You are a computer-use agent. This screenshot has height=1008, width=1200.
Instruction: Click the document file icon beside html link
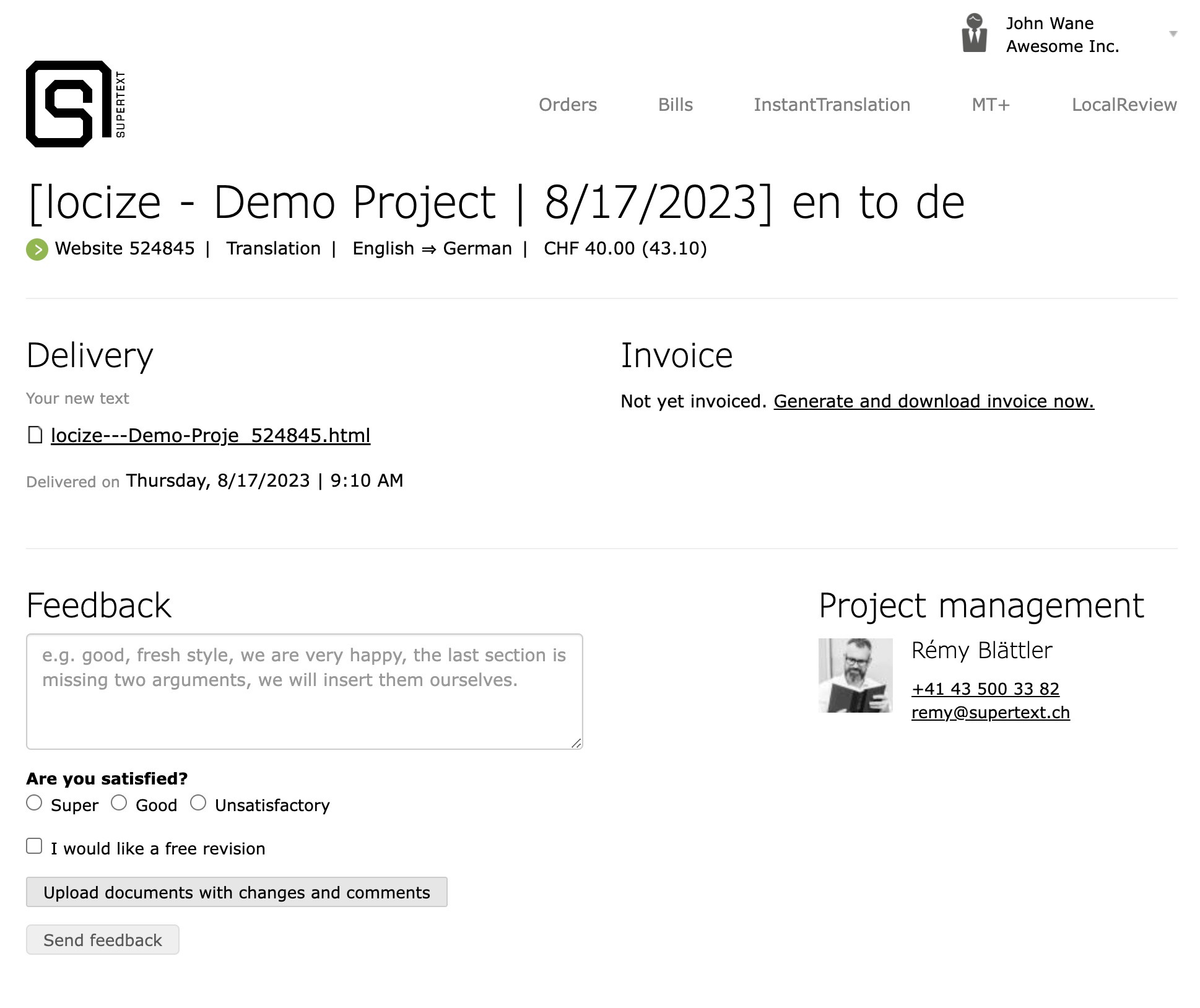click(35, 435)
